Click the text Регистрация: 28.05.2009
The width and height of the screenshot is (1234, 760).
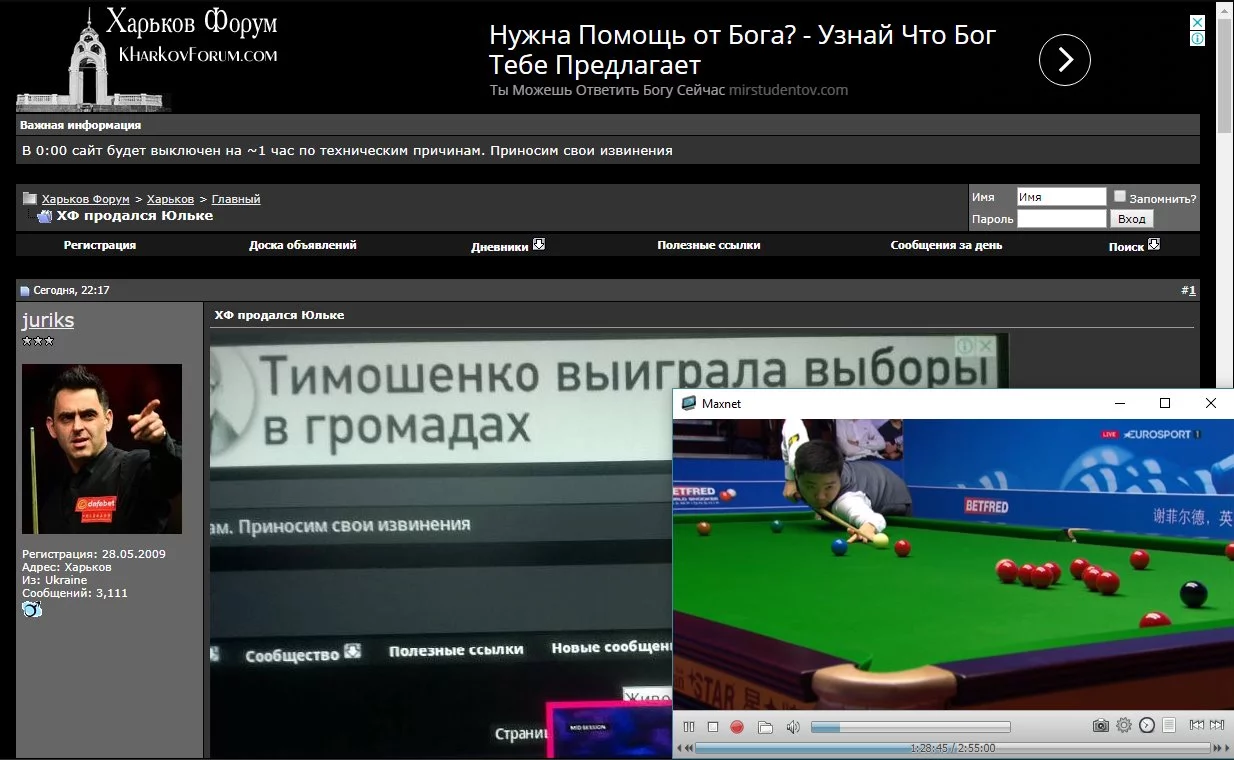(x=94, y=554)
